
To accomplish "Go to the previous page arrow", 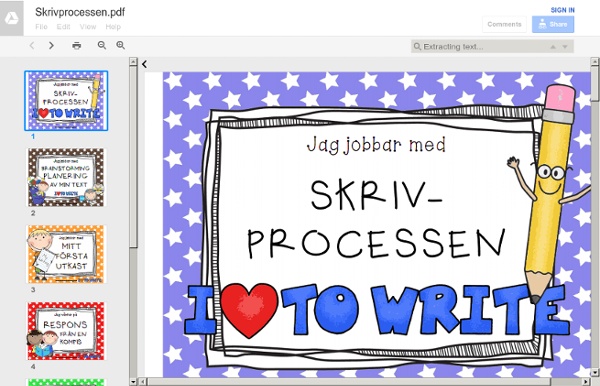I will click(32, 46).
